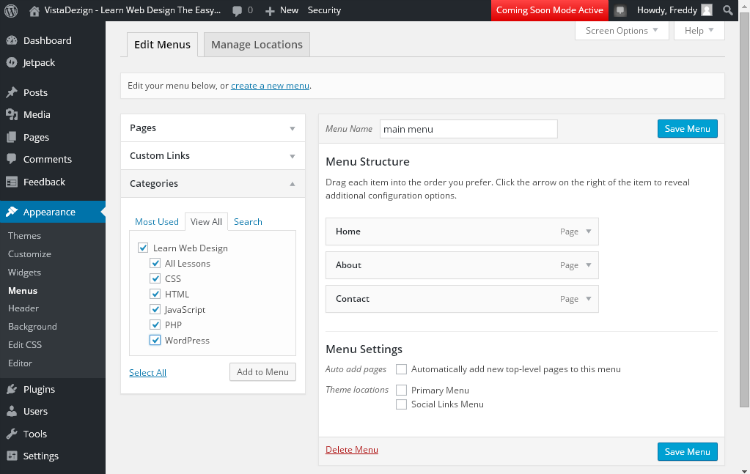750x474 pixels.
Task: Open the Dashboard icon in sidebar
Action: 11,41
